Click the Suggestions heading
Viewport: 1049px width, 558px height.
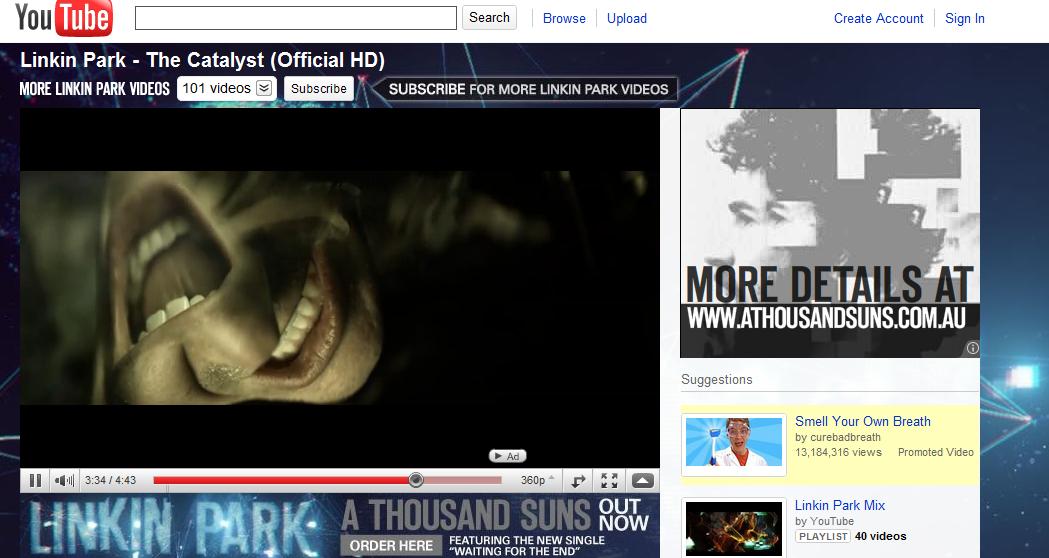point(717,379)
